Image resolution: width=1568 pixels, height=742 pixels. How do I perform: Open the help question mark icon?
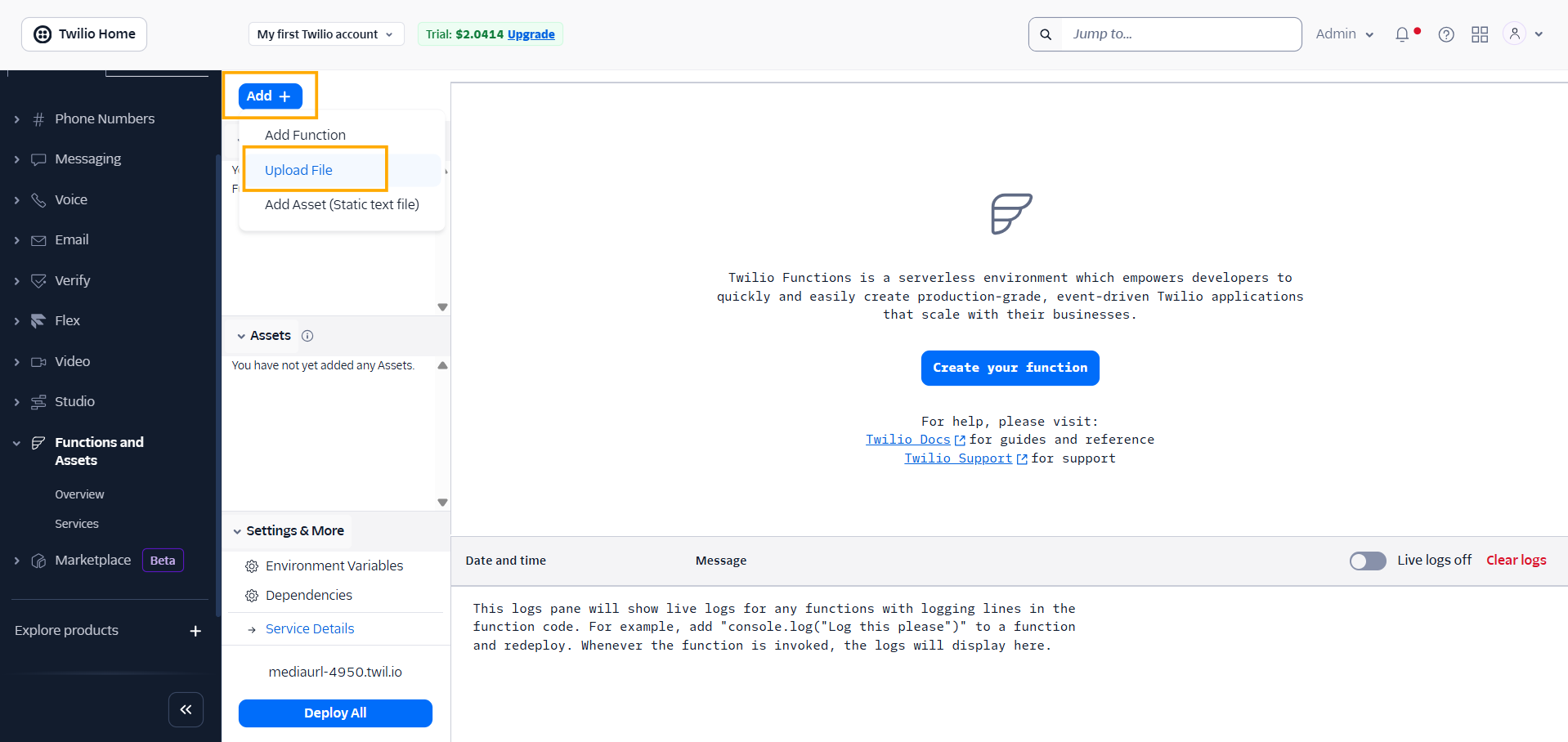point(1446,34)
